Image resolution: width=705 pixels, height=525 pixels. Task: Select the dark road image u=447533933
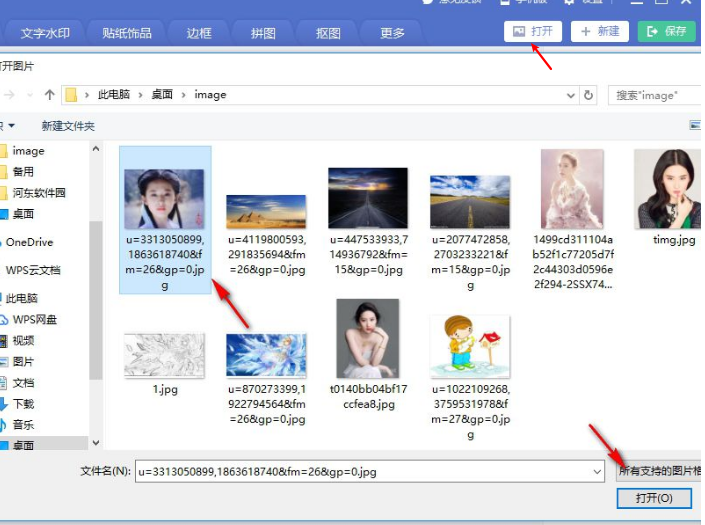pyautogui.click(x=368, y=198)
